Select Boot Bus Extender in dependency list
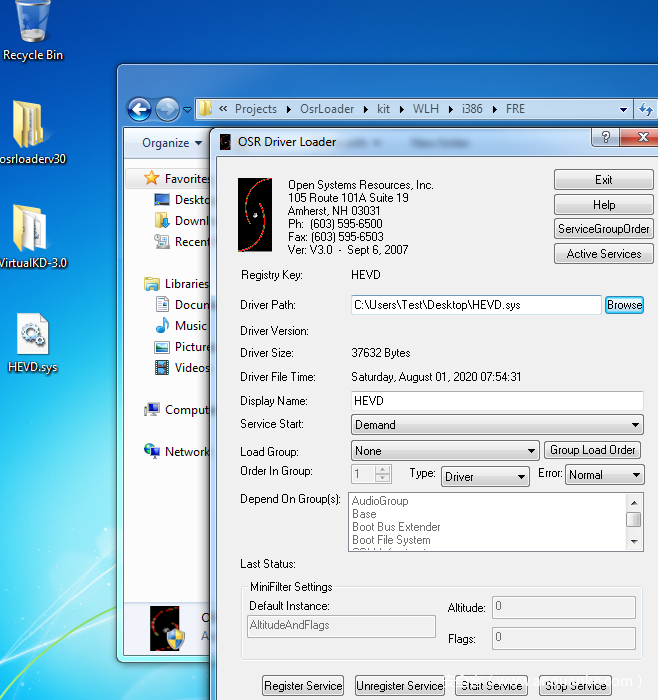The width and height of the screenshot is (658, 700). pos(396,527)
